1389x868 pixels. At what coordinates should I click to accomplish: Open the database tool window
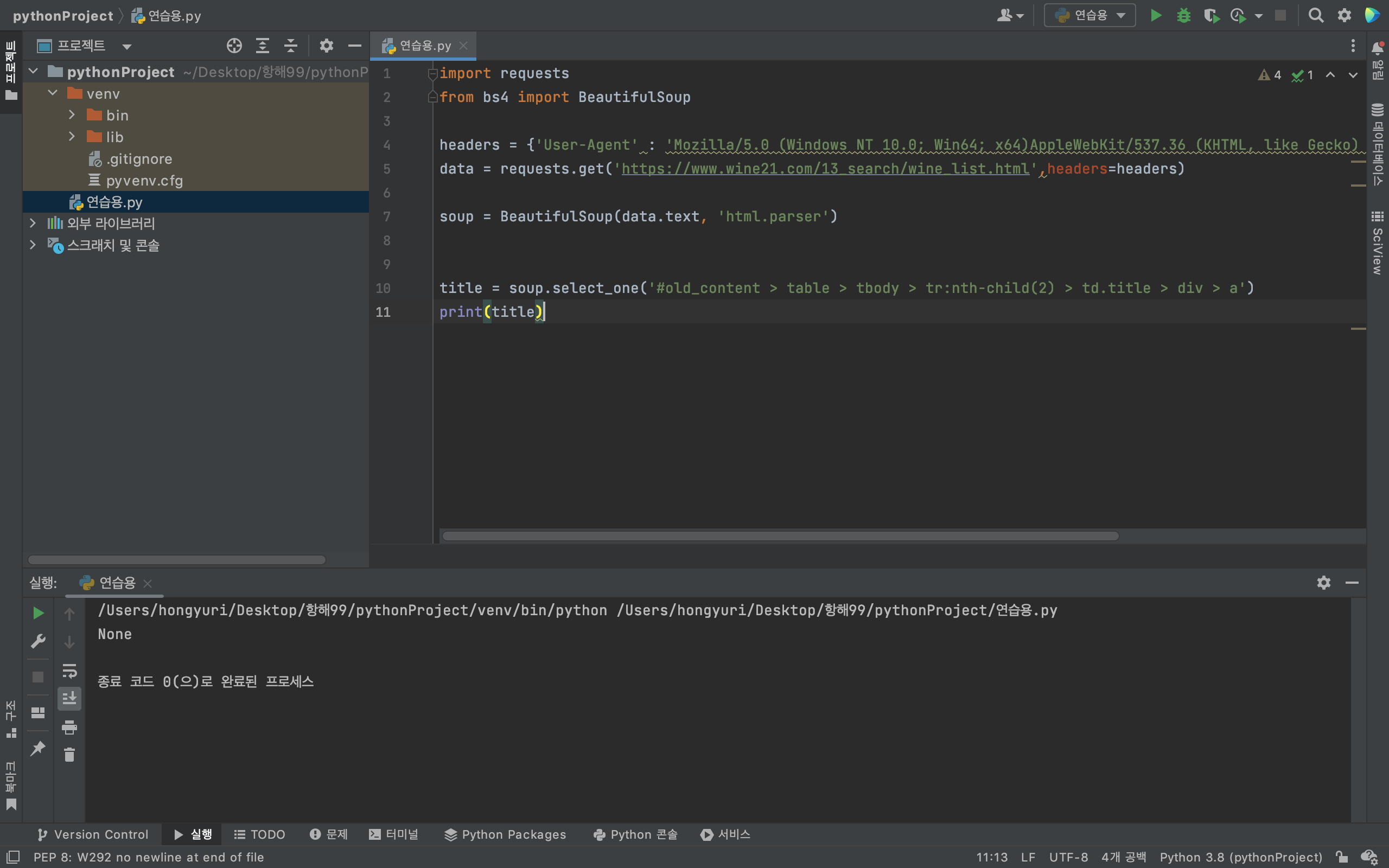pos(1378,144)
